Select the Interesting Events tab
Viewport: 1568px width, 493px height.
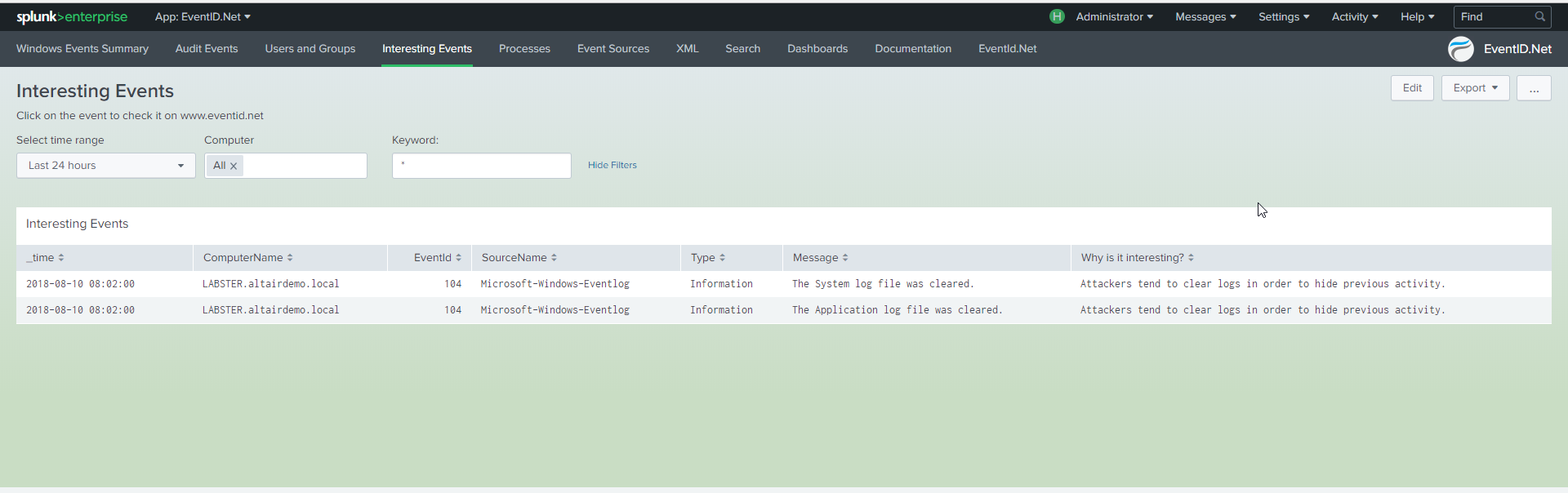427,49
